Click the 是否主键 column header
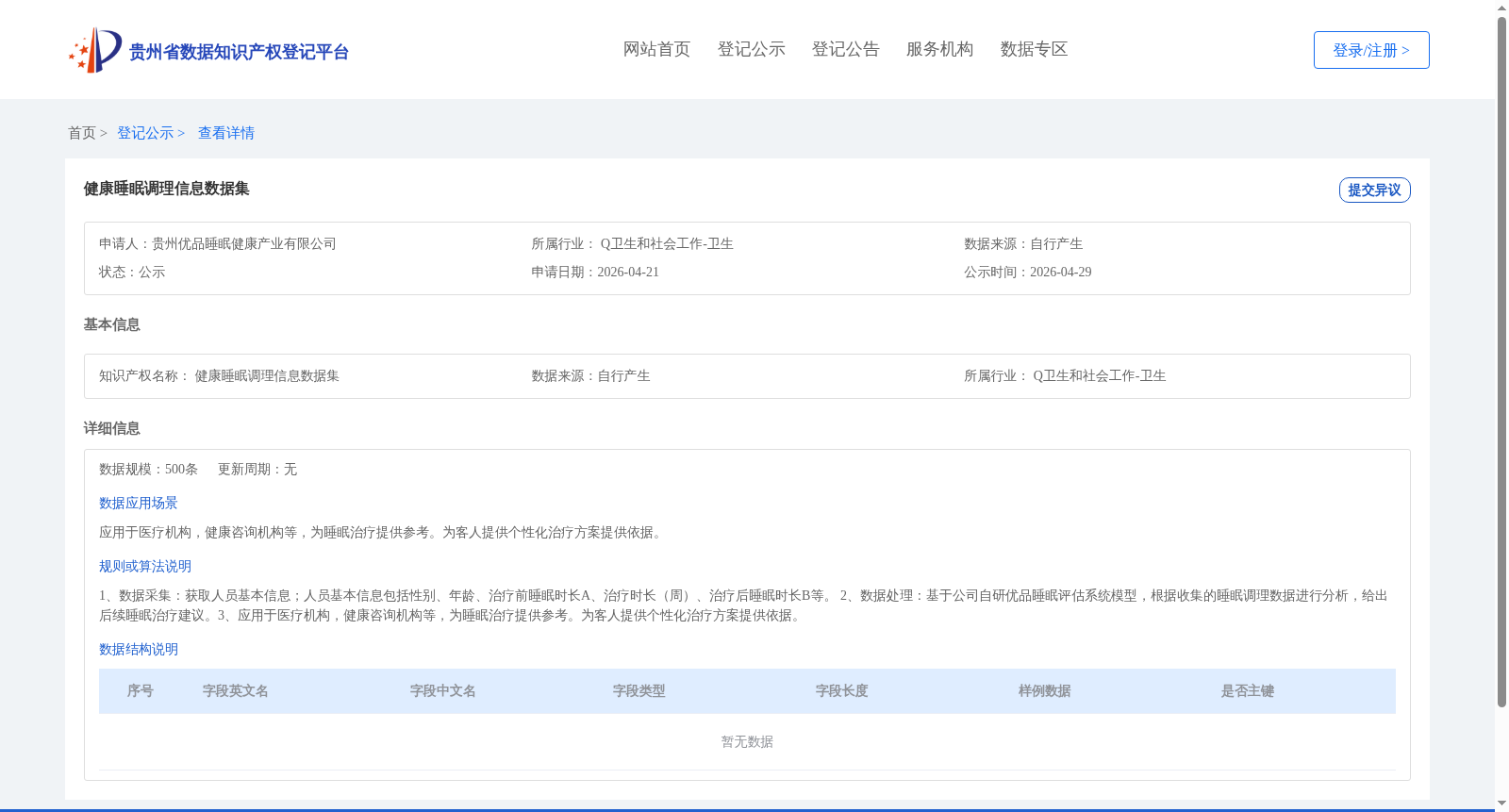 pyautogui.click(x=1248, y=690)
